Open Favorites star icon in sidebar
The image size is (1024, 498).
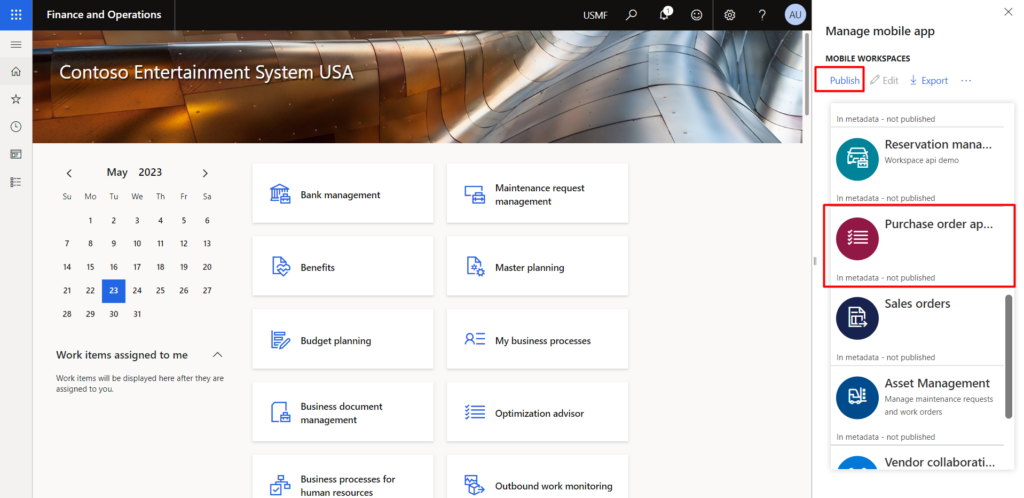(16, 99)
